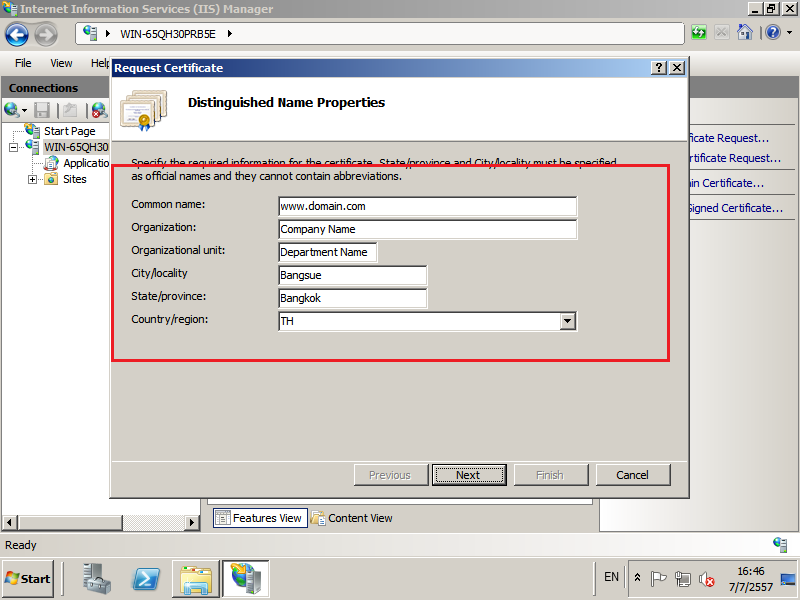Open the Country/region dropdown
Image resolution: width=800 pixels, height=600 pixels.
568,321
